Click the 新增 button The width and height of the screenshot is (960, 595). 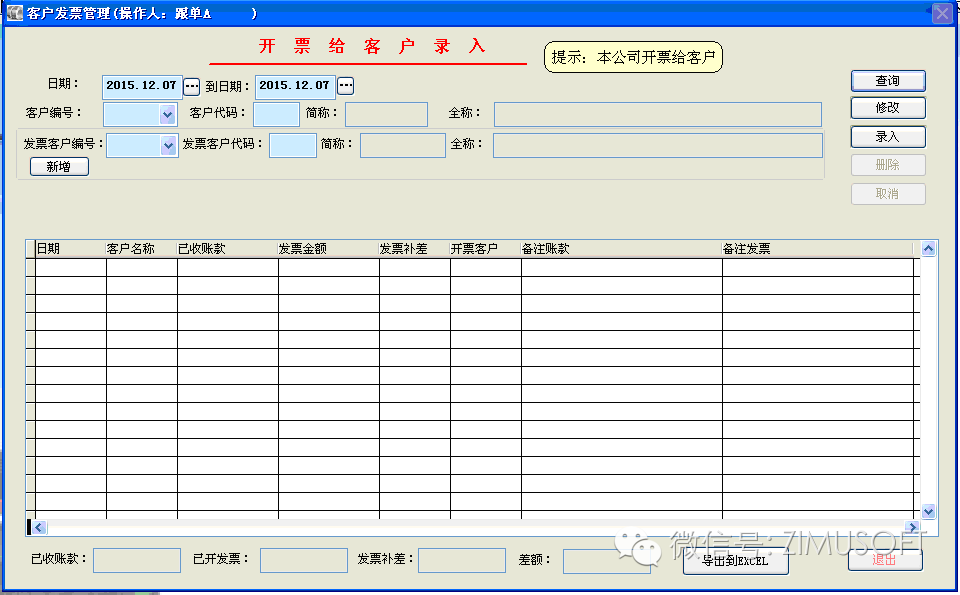click(x=59, y=167)
